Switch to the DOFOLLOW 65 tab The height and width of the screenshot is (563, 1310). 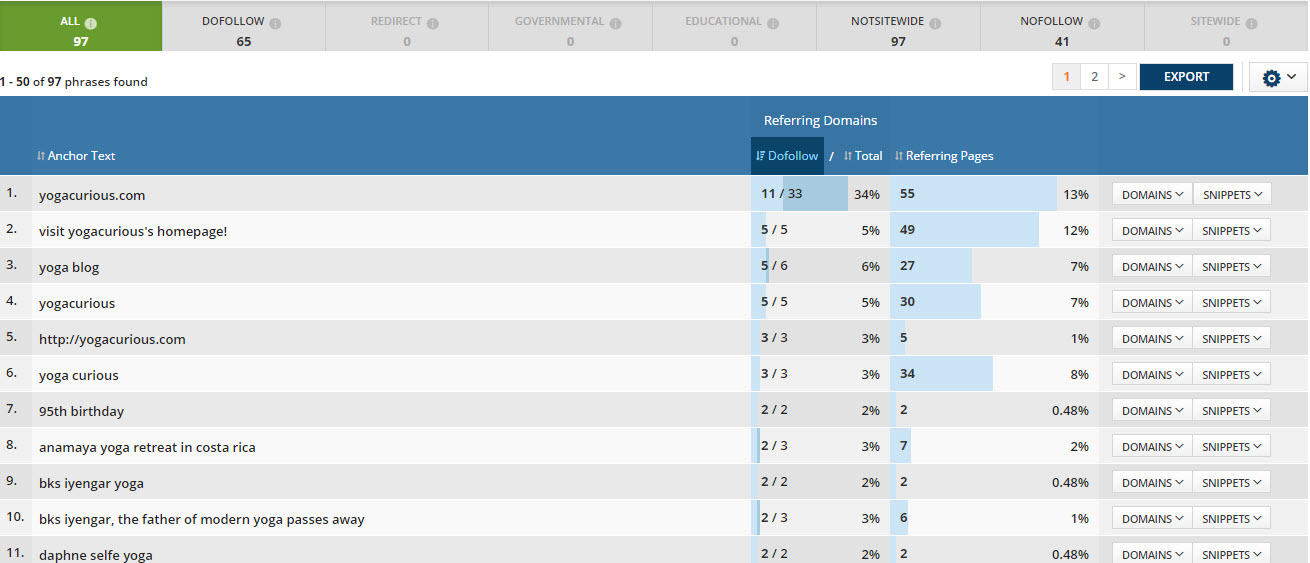click(x=244, y=26)
